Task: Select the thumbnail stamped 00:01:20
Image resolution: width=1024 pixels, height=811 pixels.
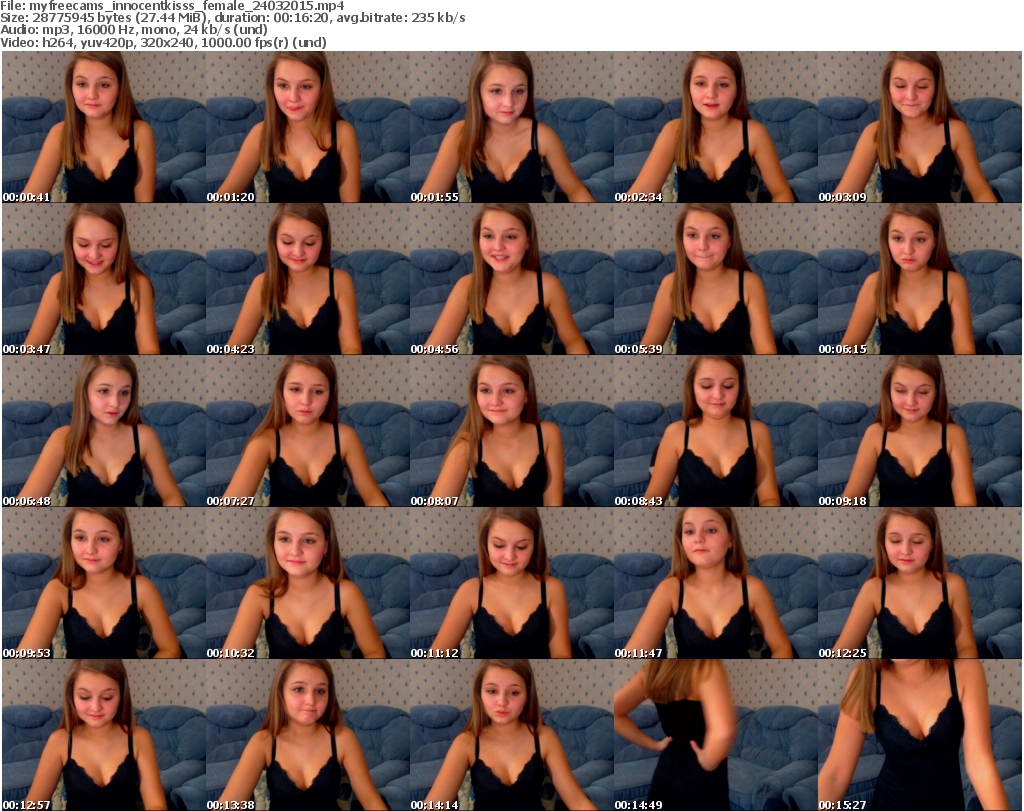Action: (x=308, y=127)
